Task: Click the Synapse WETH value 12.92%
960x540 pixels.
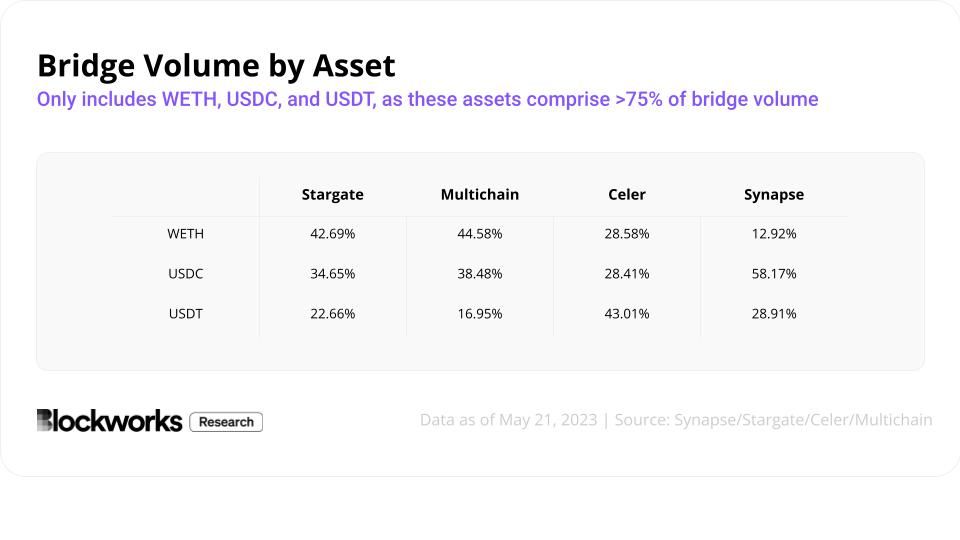Action: [774, 234]
